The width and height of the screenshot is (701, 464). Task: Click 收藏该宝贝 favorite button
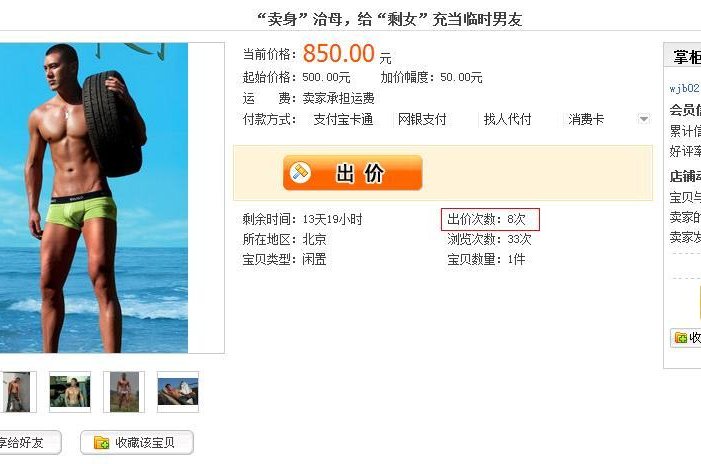(x=137, y=443)
